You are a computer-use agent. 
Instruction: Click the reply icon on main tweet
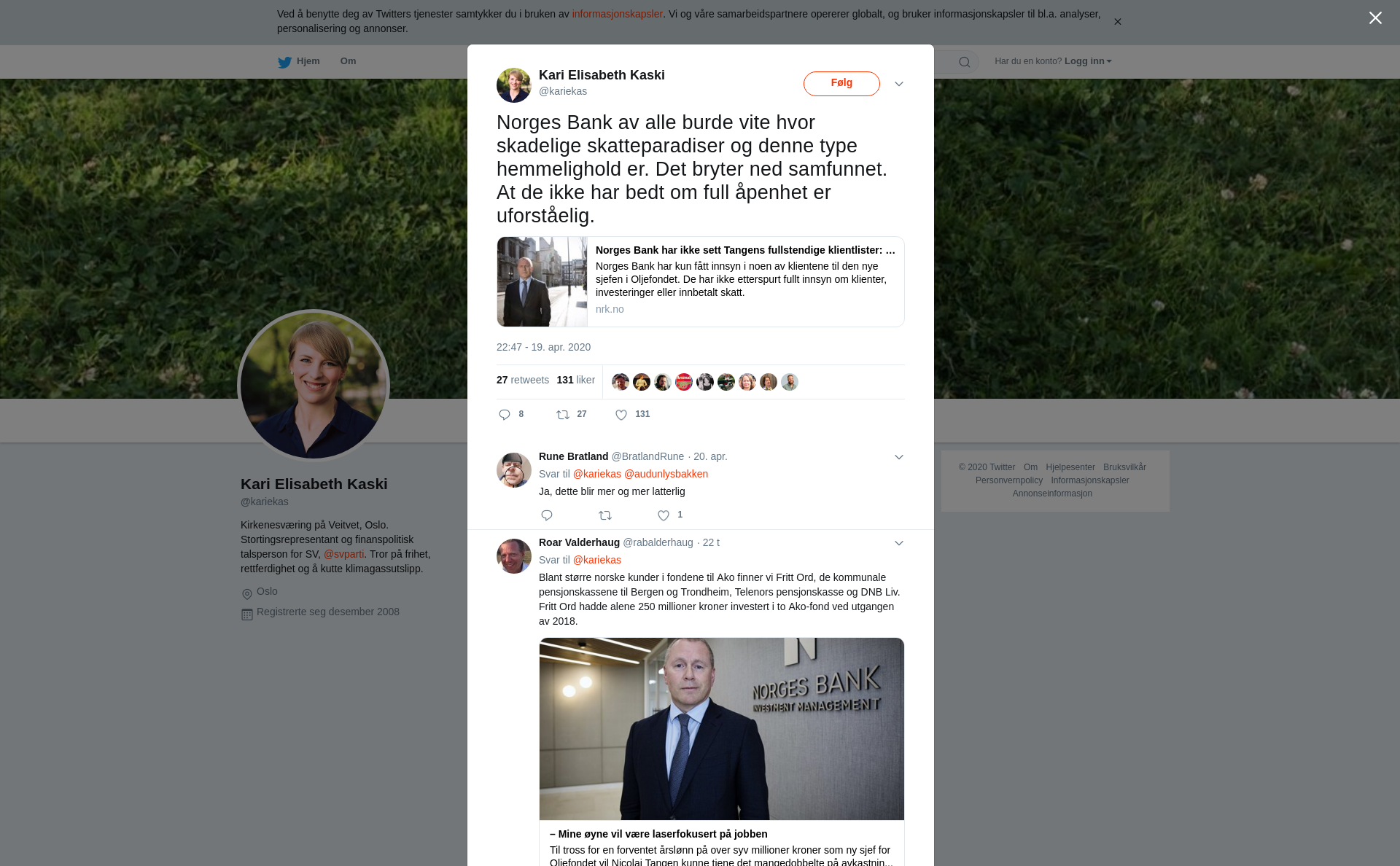click(x=505, y=415)
